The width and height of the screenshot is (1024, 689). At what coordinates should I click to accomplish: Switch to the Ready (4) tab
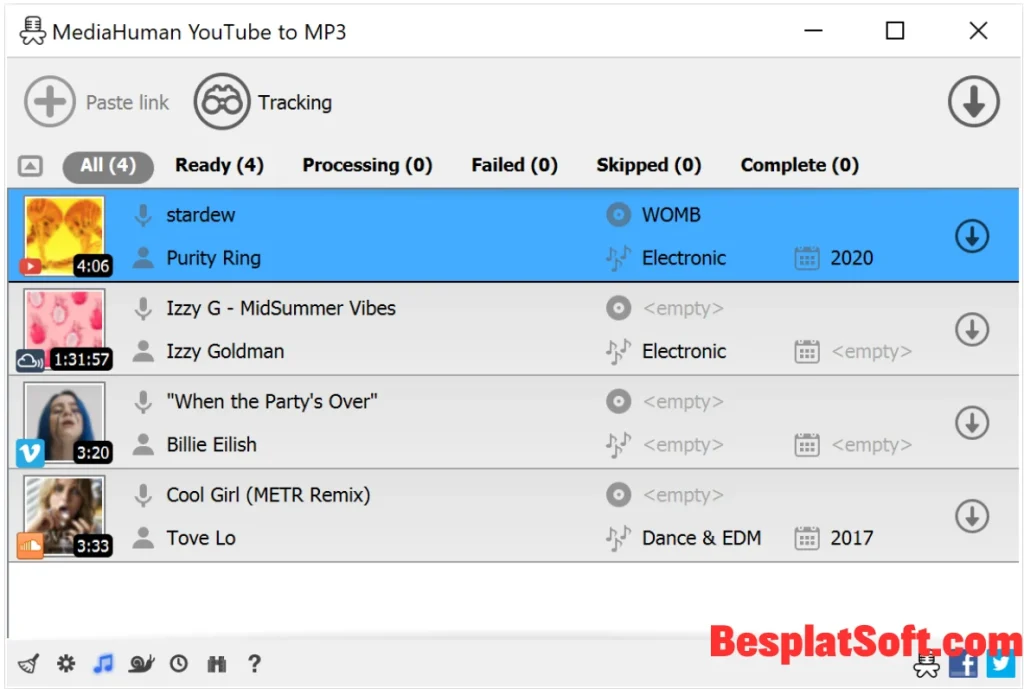(220, 165)
